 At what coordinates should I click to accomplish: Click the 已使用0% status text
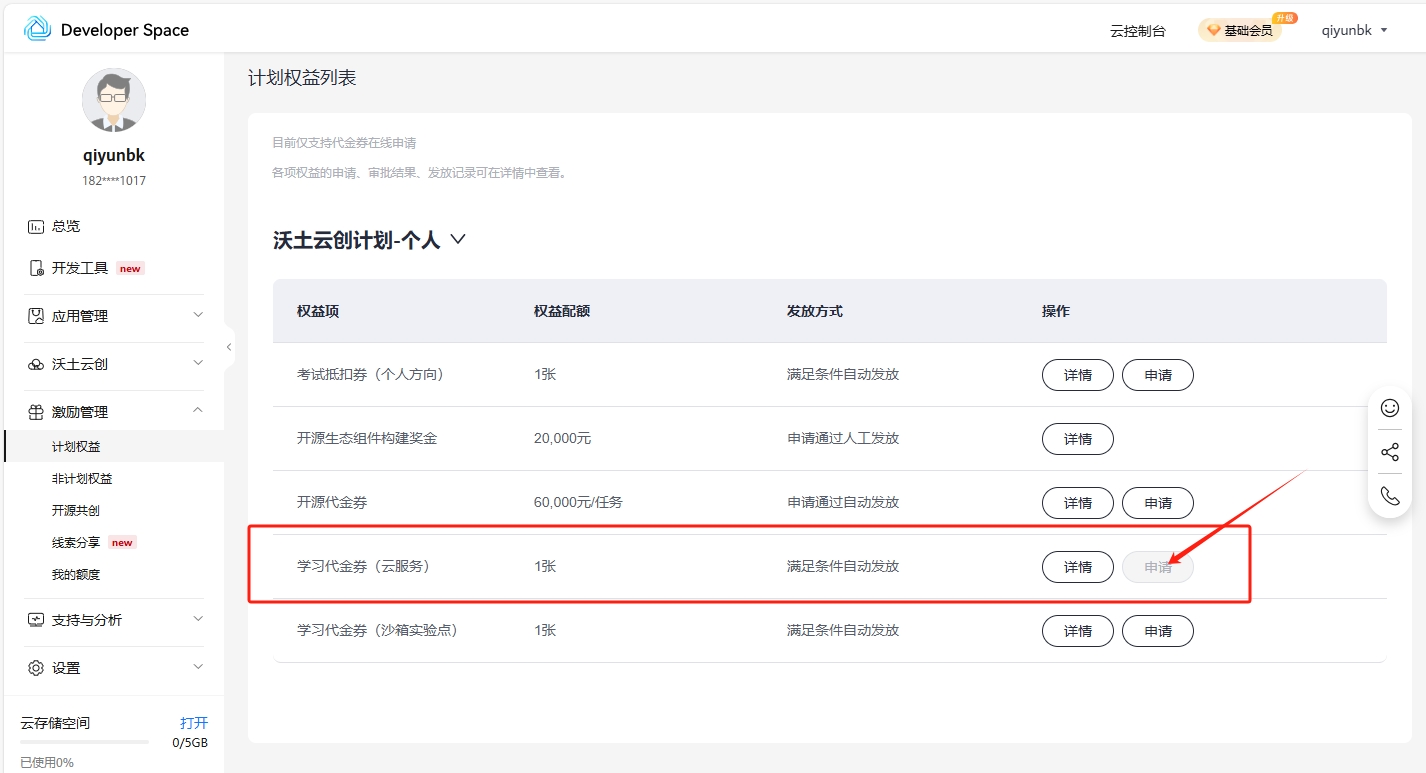pyautogui.click(x=47, y=762)
